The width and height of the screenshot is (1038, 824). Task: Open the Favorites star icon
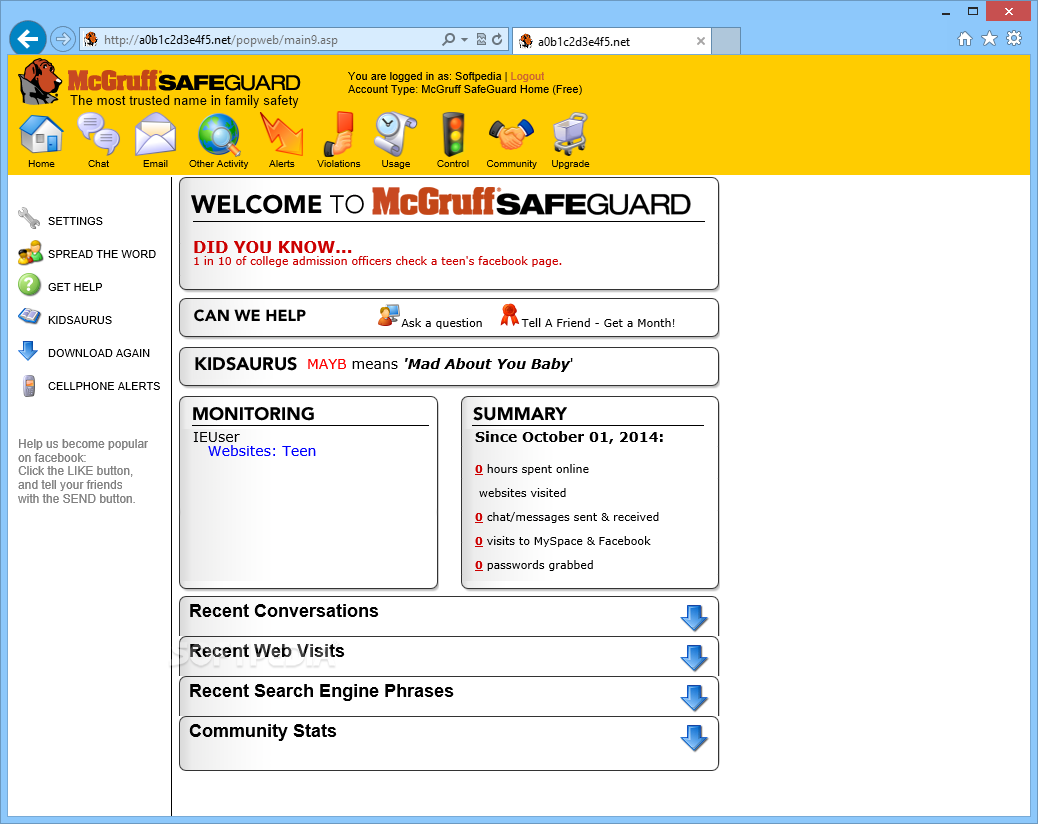click(989, 38)
